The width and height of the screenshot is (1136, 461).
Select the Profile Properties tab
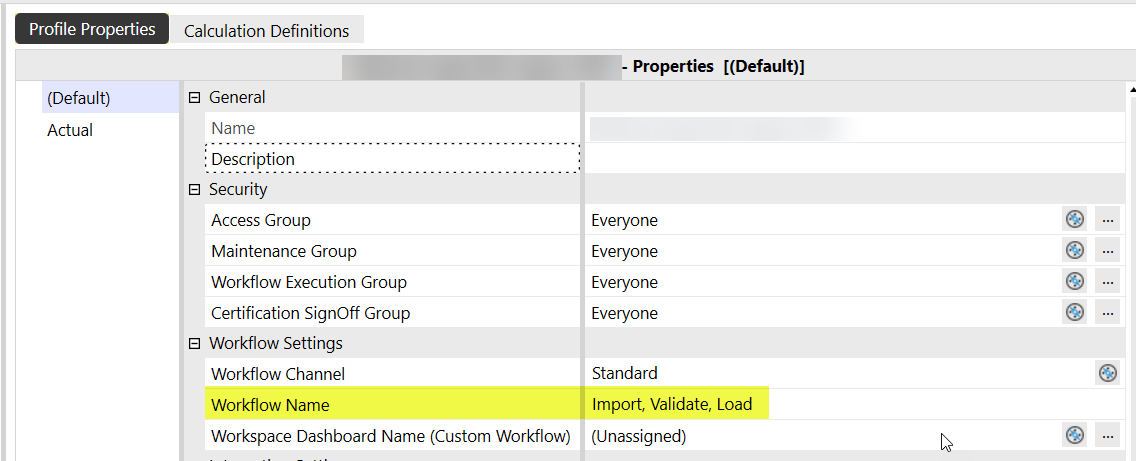tap(92, 29)
